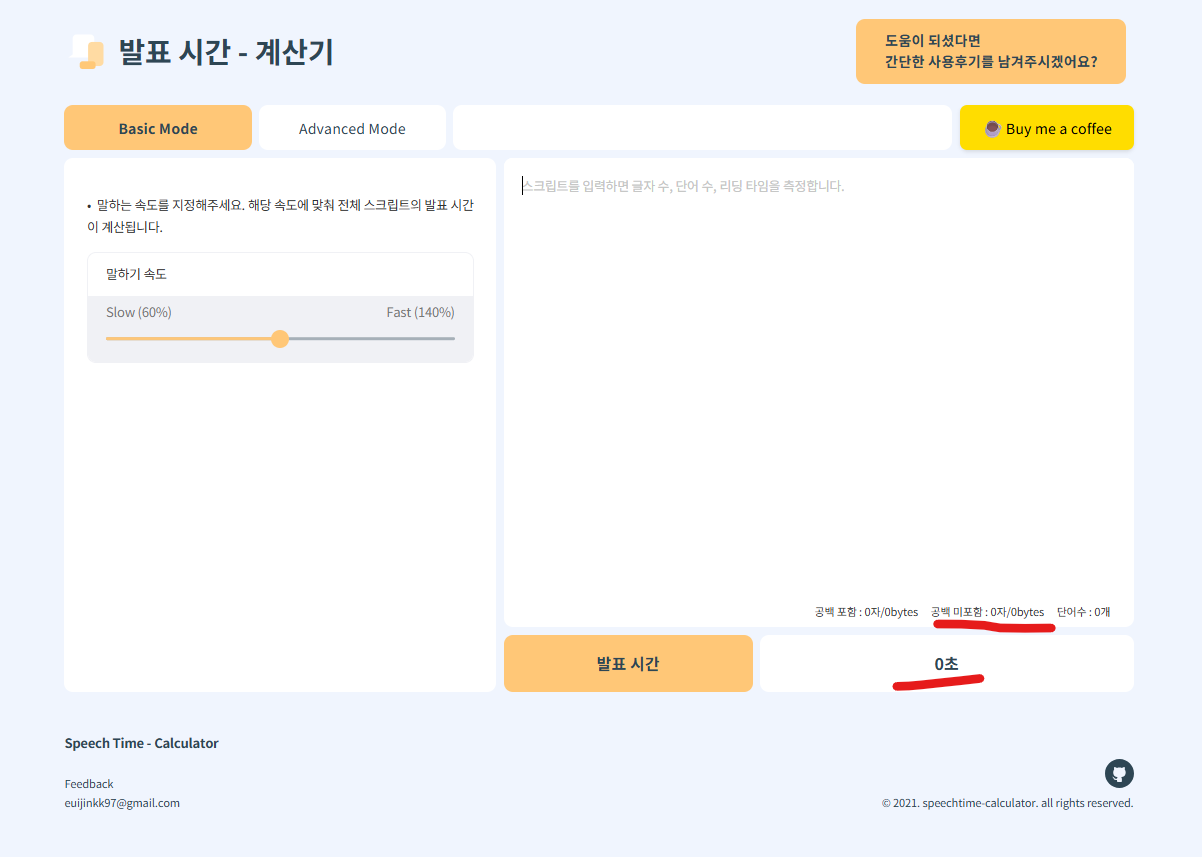
Task: Click the 발표 시간 calculate button
Action: 628,663
